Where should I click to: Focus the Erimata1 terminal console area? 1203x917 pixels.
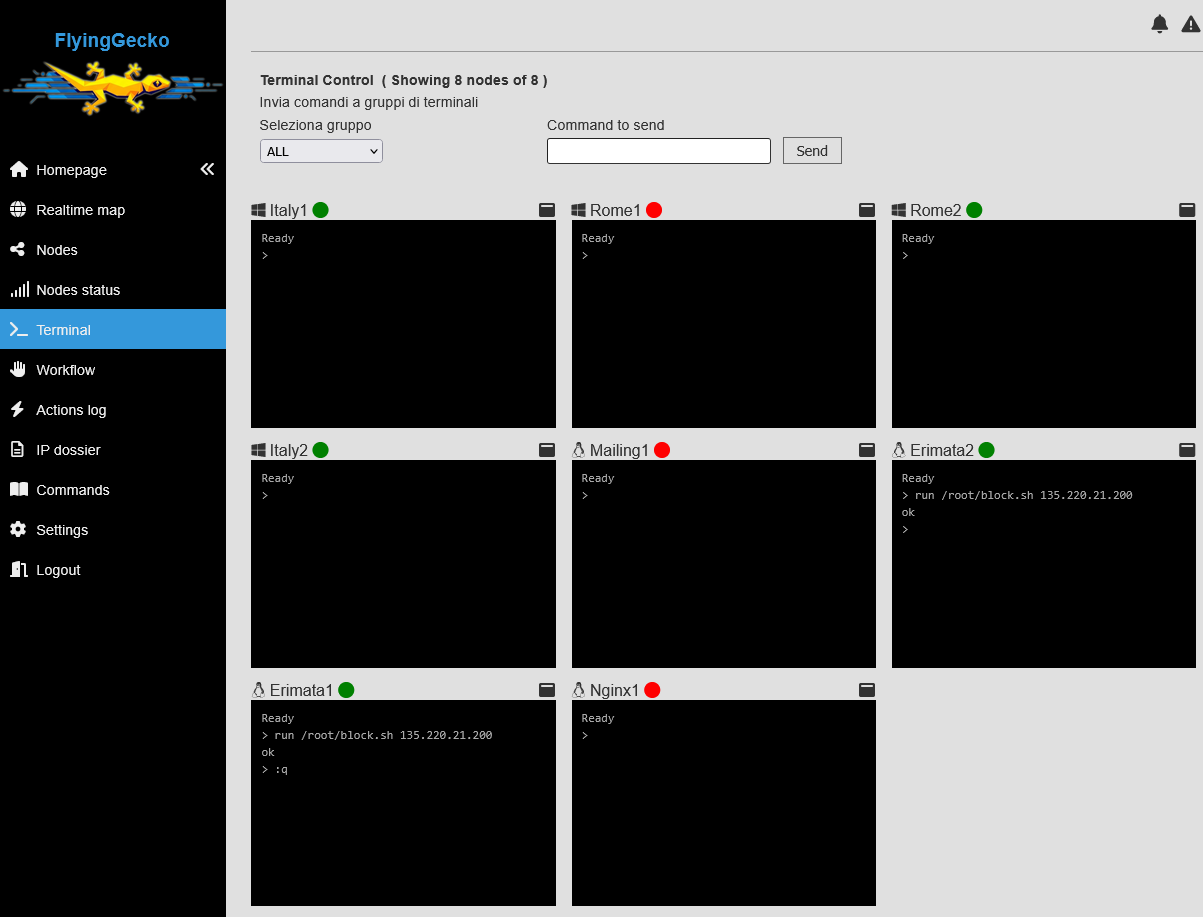[403, 820]
